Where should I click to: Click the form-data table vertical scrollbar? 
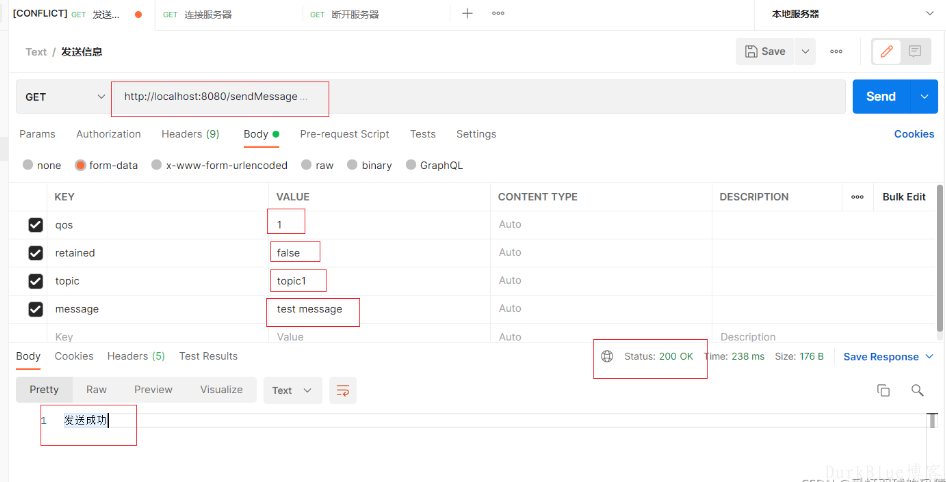(x=939, y=258)
